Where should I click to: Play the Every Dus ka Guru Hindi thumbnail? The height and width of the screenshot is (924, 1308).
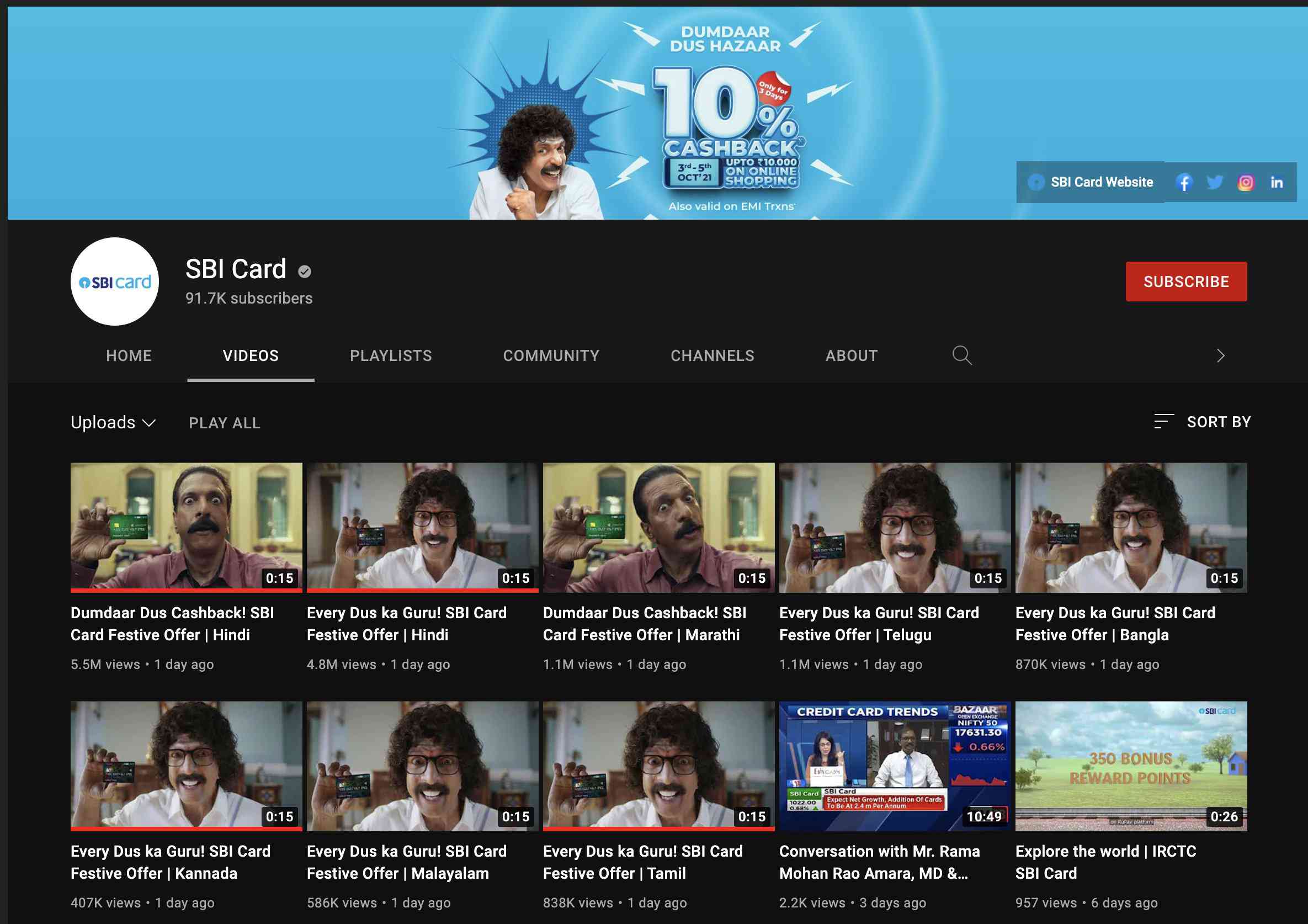click(423, 528)
